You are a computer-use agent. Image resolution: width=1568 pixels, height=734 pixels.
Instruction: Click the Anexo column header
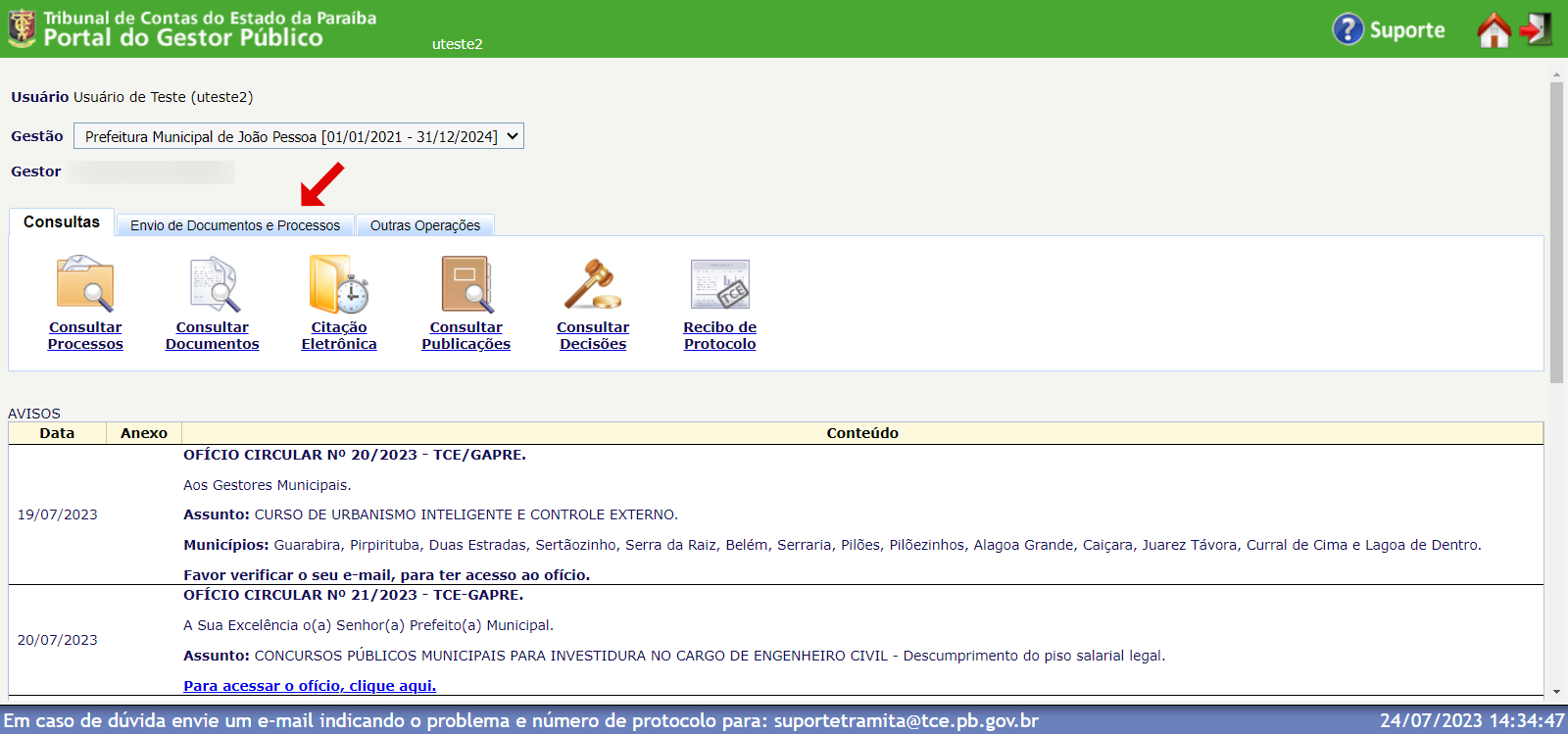click(x=144, y=433)
